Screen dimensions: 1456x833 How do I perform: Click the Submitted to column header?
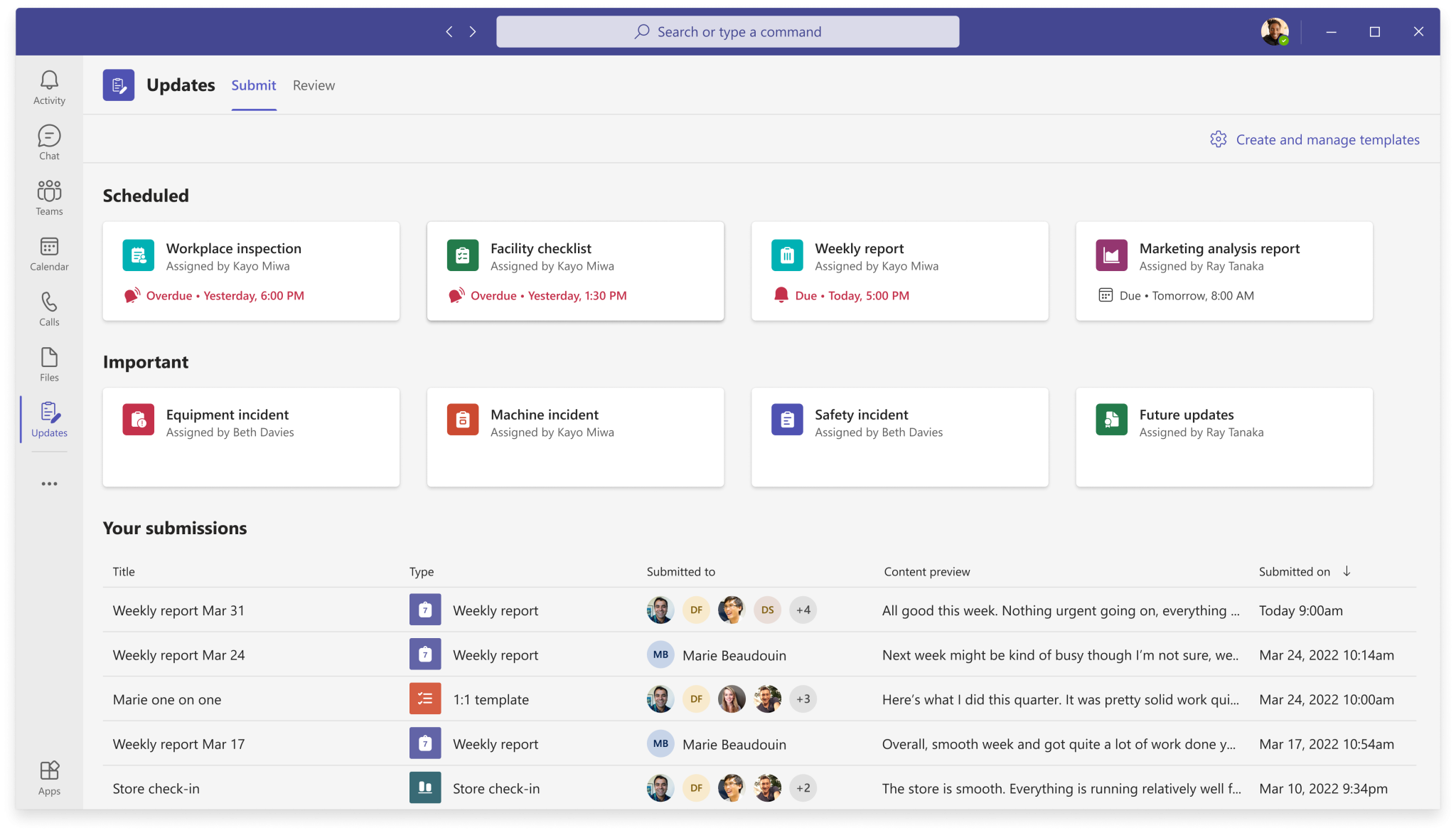tap(680, 571)
